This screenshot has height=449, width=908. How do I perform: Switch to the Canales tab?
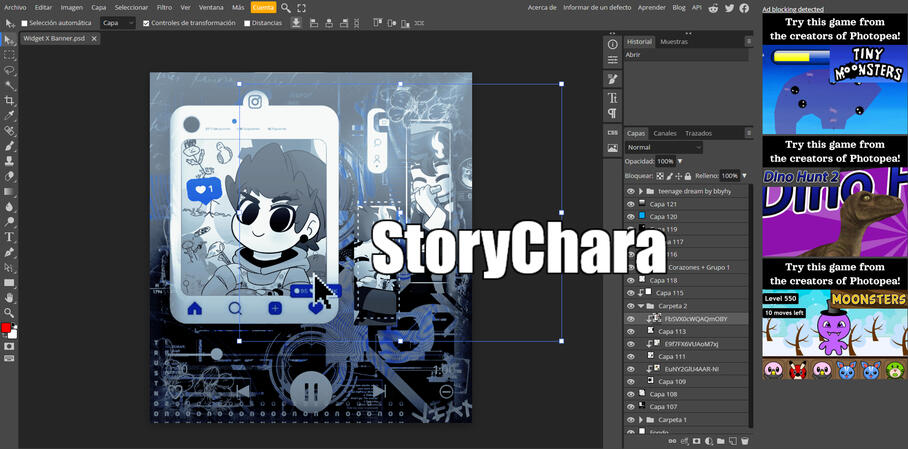pos(665,133)
